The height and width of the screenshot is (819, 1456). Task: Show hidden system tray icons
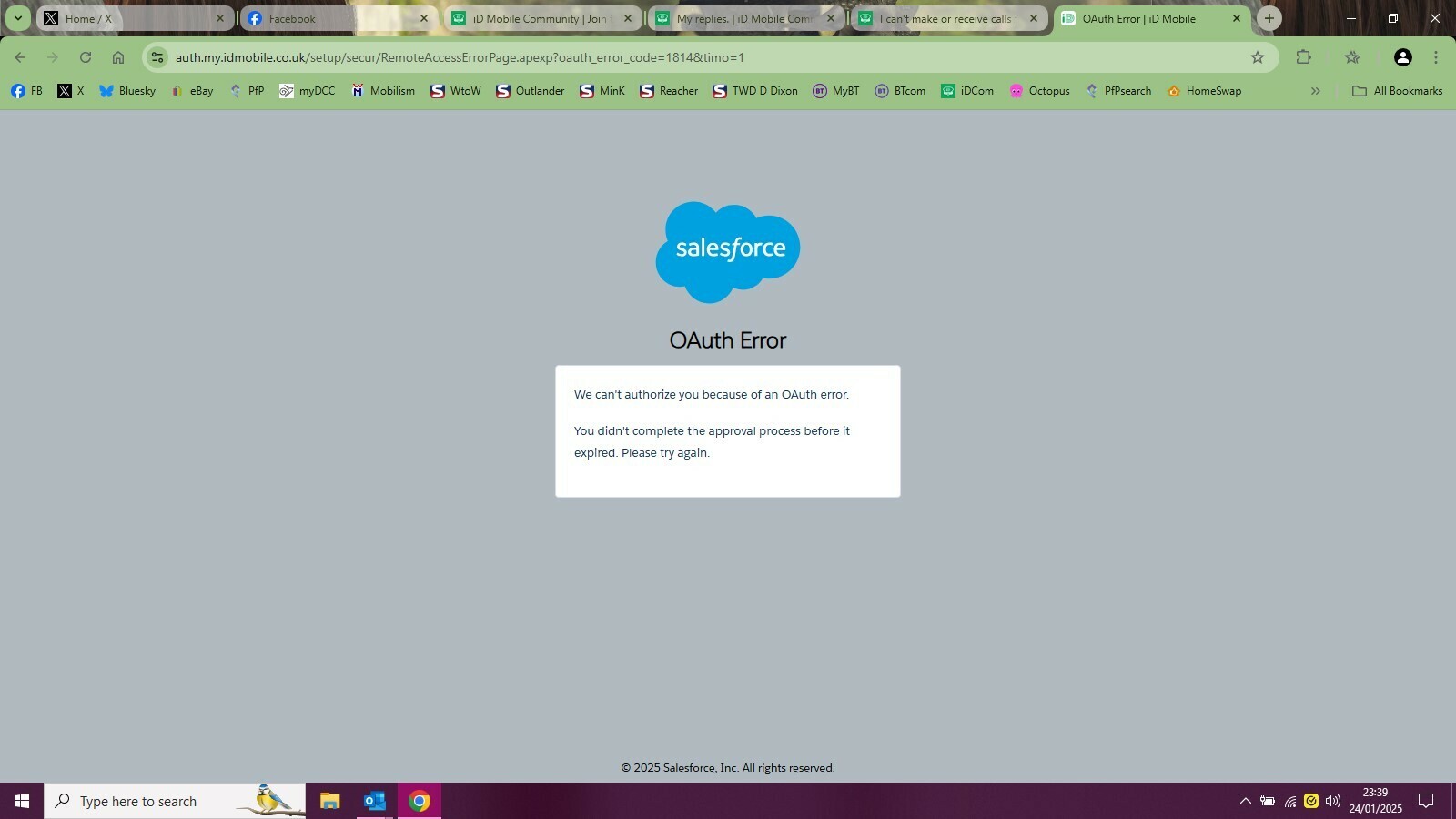click(1245, 801)
